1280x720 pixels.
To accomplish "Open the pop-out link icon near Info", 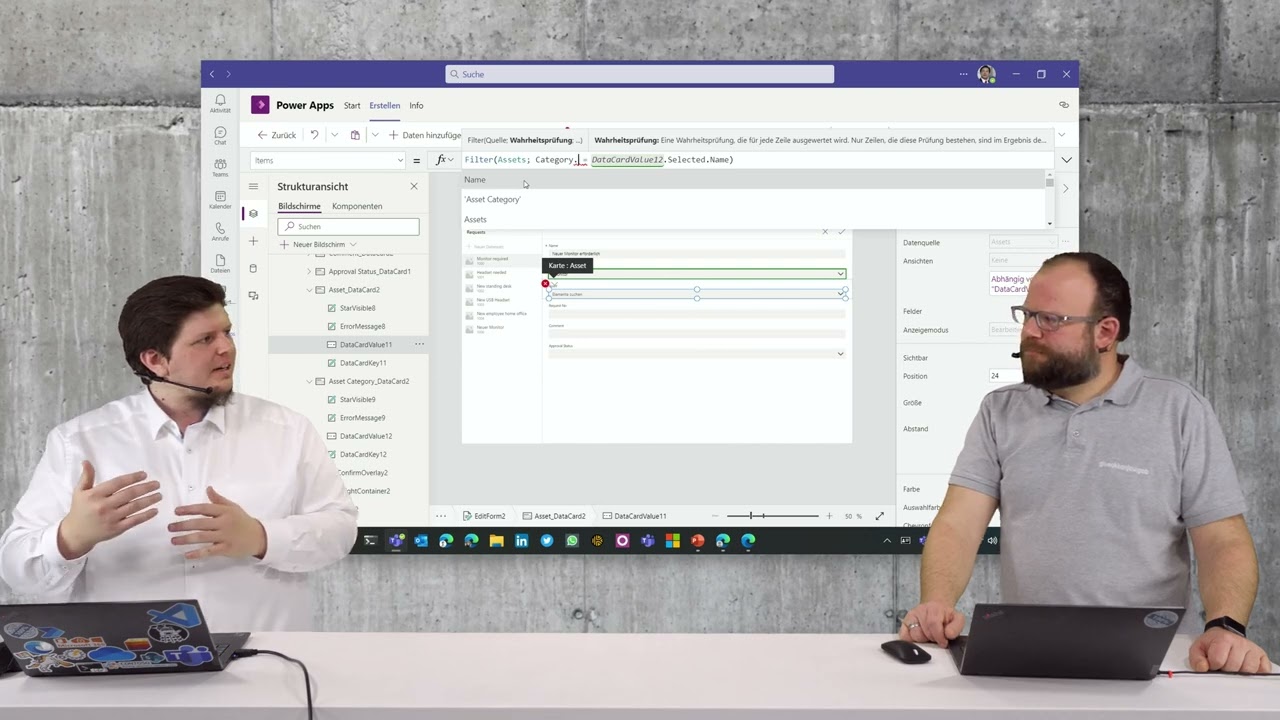I will 1064,105.
